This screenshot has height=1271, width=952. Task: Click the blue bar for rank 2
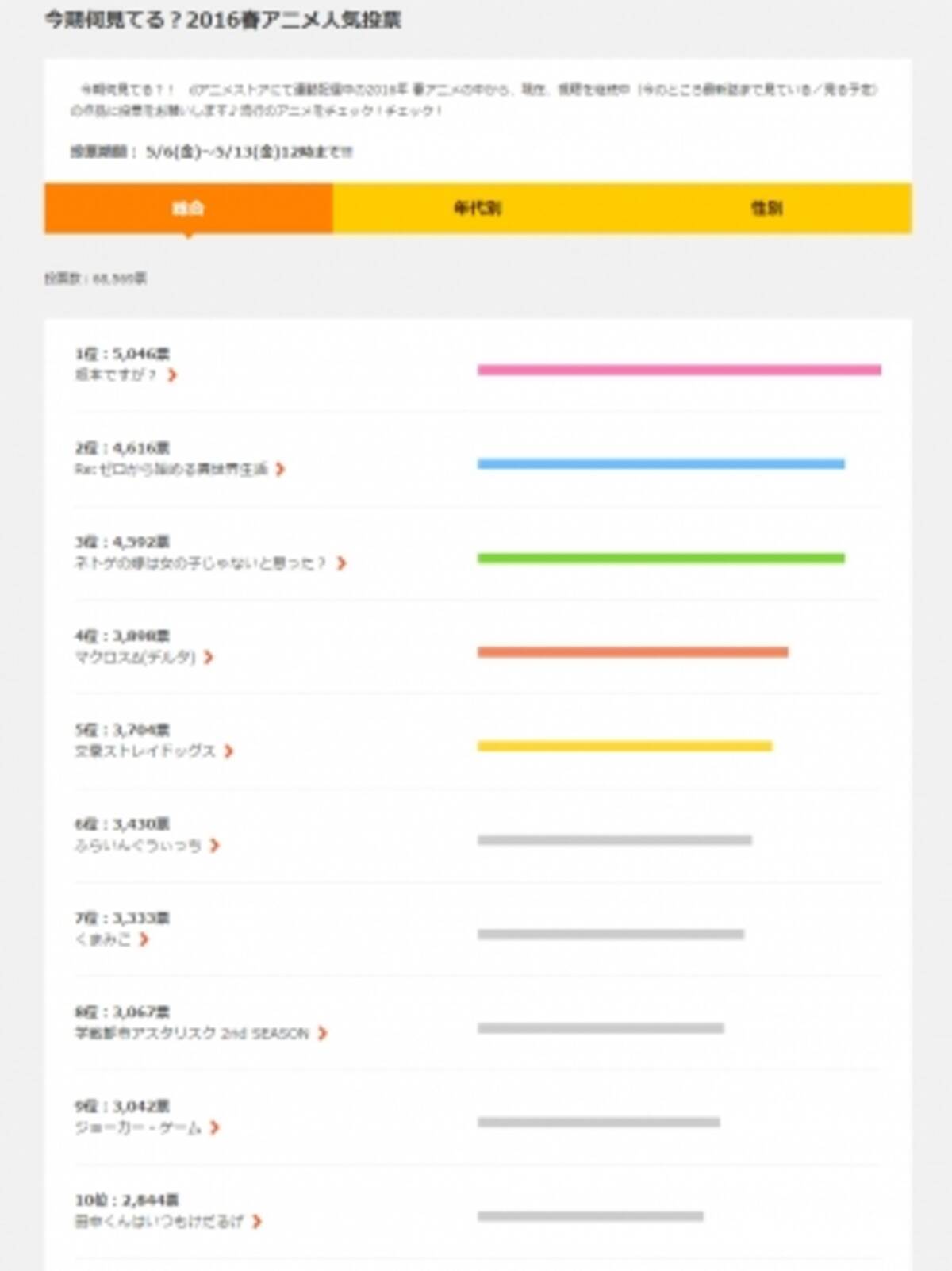pos(661,464)
